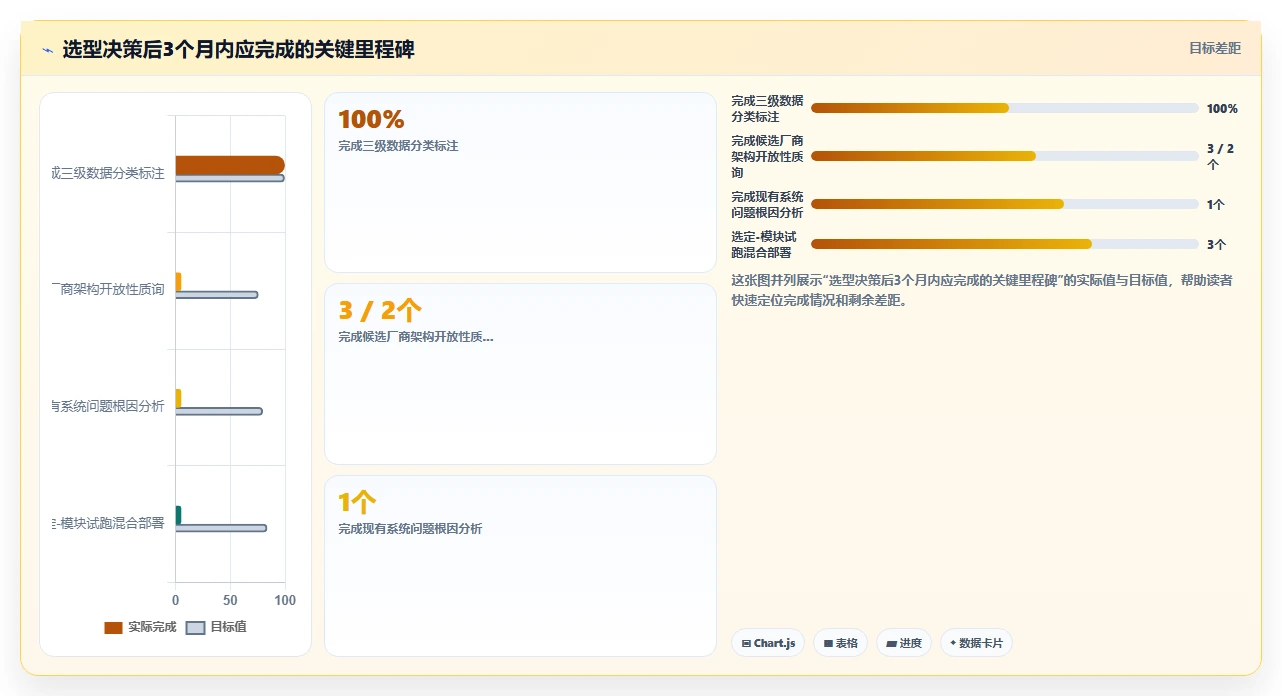Click the grey target bar for 系统问题根因分析
The height and width of the screenshot is (696, 1282).
click(219, 411)
